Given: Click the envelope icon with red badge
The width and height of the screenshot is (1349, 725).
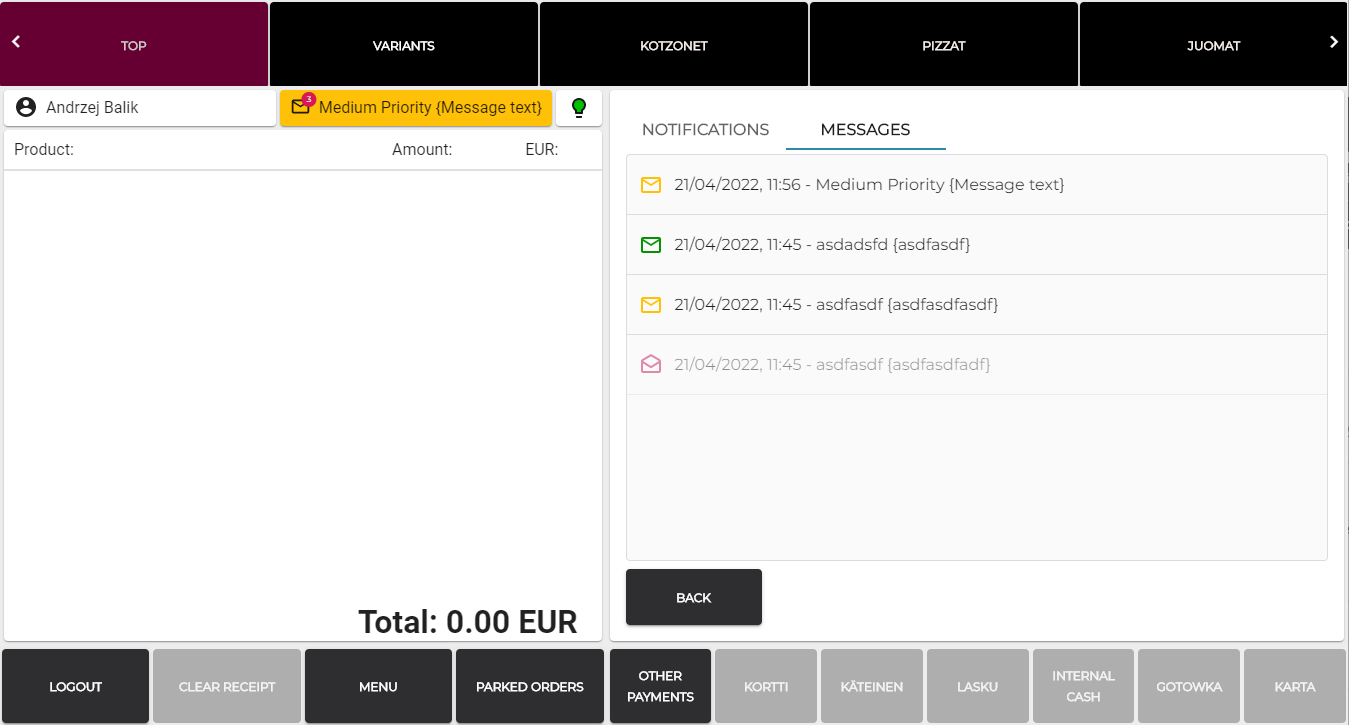Looking at the screenshot, I should coord(300,107).
